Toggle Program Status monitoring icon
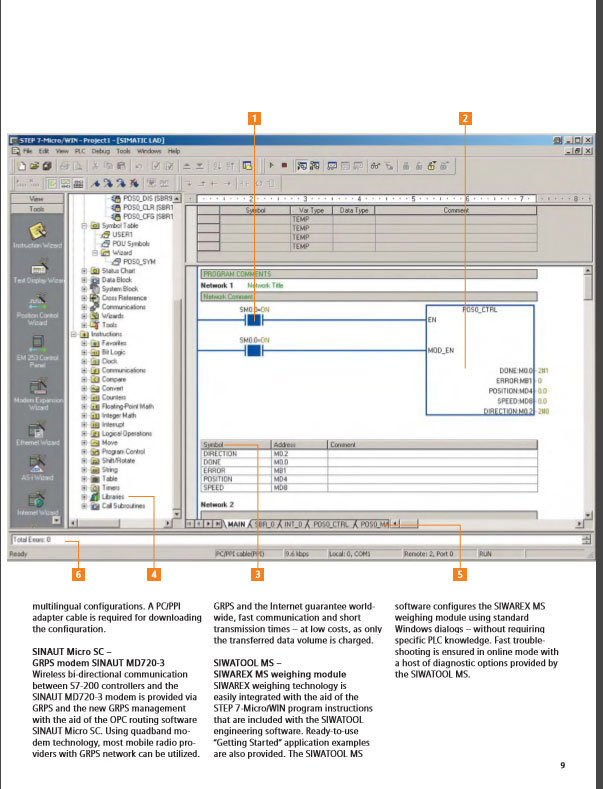This screenshot has height=789, width=603. (302, 165)
